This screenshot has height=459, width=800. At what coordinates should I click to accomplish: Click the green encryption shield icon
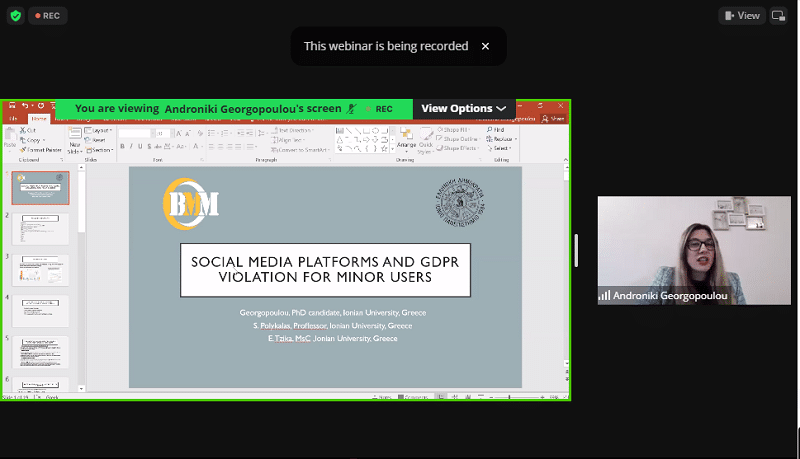pos(16,16)
